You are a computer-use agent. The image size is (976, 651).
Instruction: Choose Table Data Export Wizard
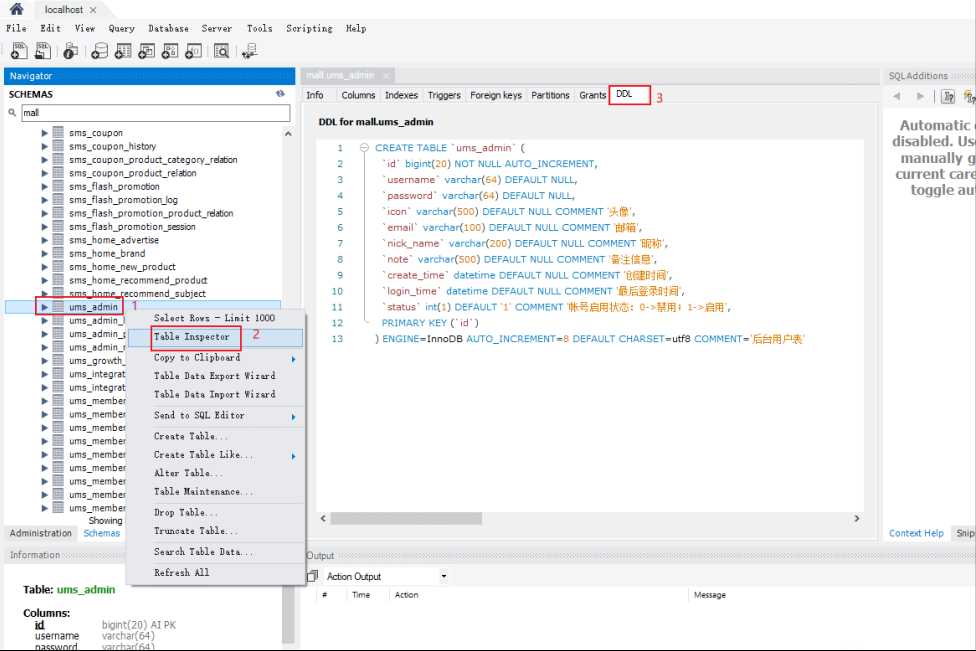215,376
